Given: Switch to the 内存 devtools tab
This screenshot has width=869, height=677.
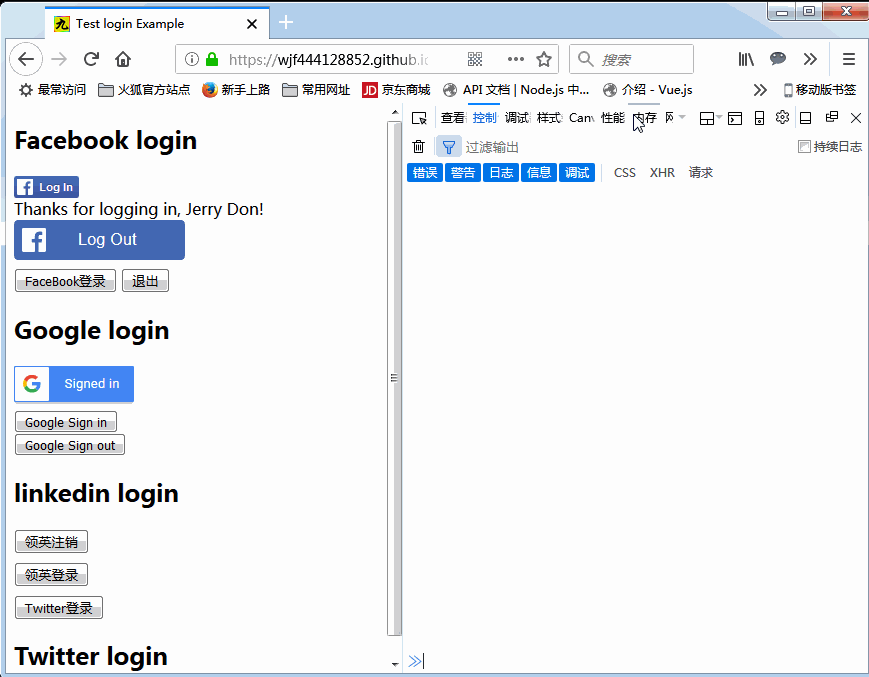Looking at the screenshot, I should 644,117.
